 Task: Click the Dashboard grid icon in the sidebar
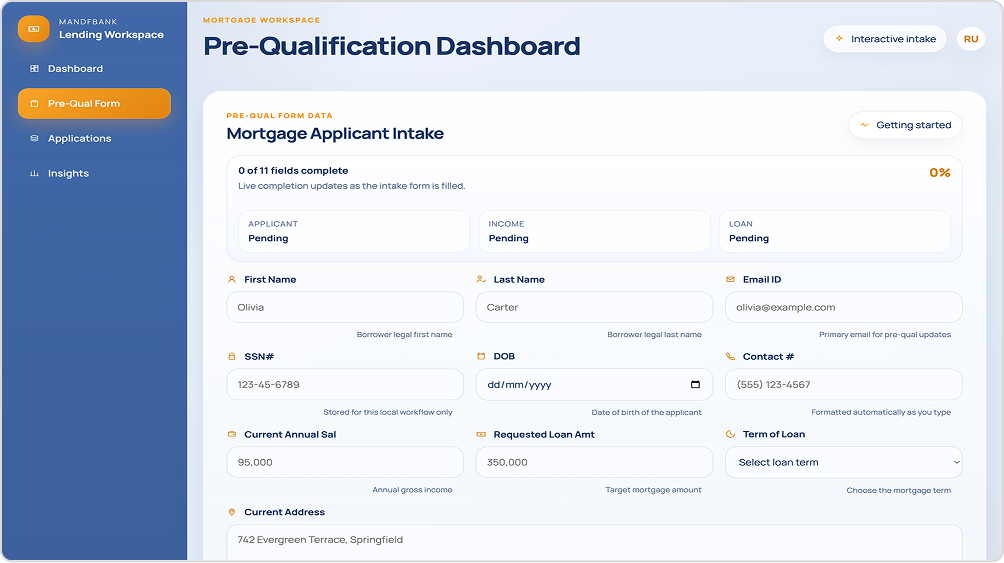(x=35, y=69)
